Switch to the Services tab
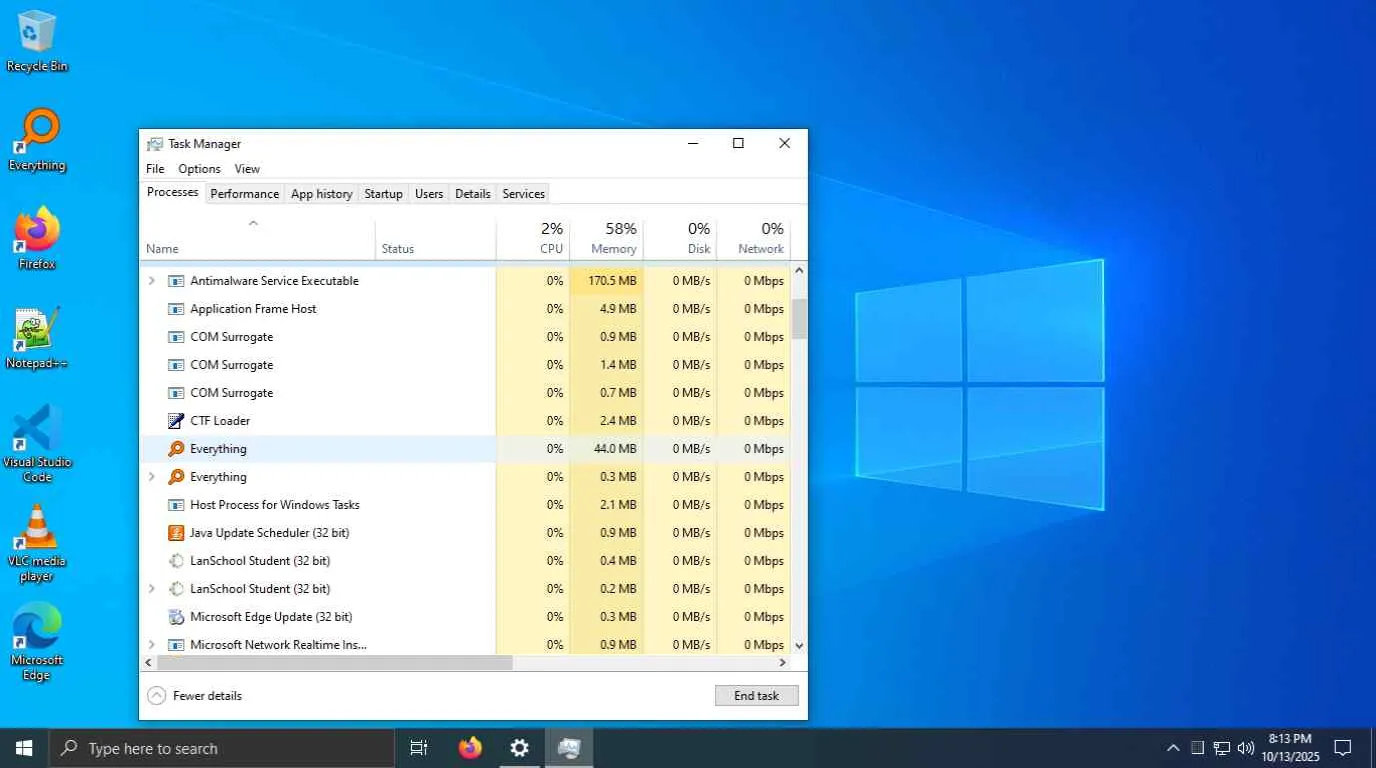The height and width of the screenshot is (768, 1376). coord(524,194)
